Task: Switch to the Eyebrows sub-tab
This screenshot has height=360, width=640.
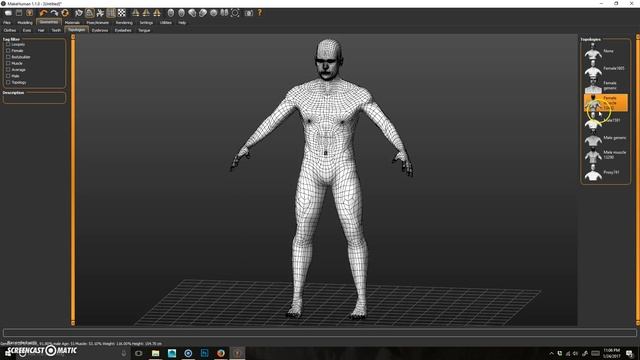Action: coord(100,30)
